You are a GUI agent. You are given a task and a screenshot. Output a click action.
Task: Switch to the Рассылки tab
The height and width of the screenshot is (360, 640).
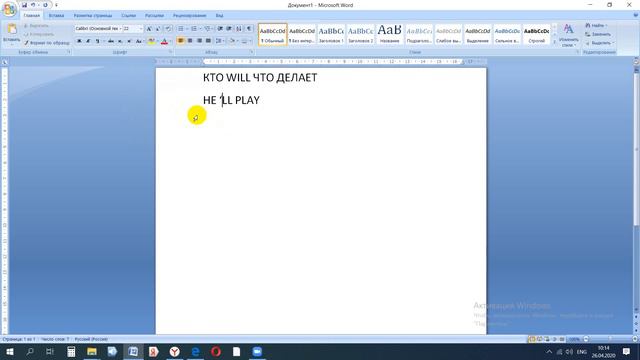point(154,16)
